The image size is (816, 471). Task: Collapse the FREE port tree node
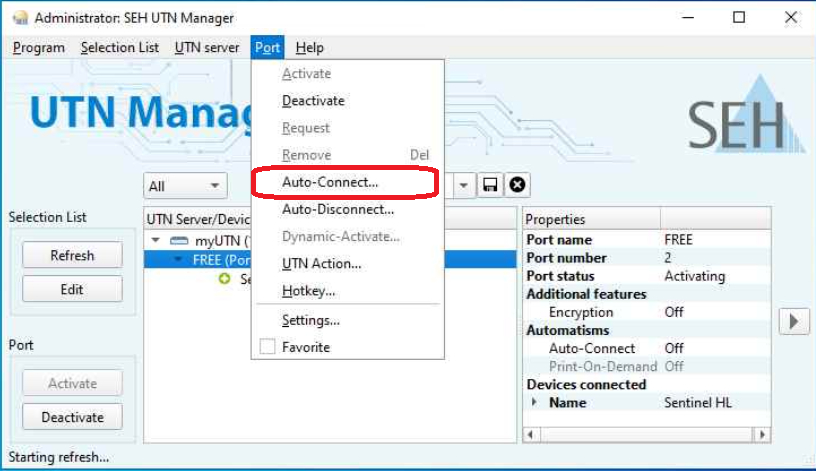pos(178,259)
